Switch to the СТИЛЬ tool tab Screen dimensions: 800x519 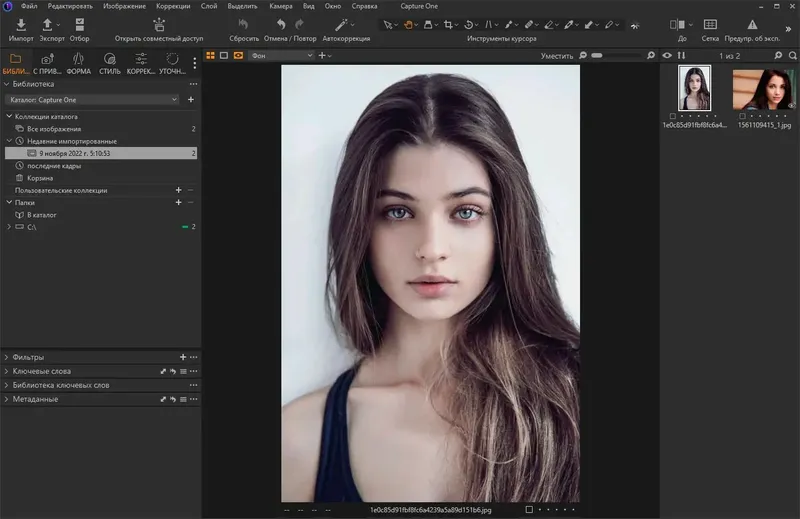point(109,63)
